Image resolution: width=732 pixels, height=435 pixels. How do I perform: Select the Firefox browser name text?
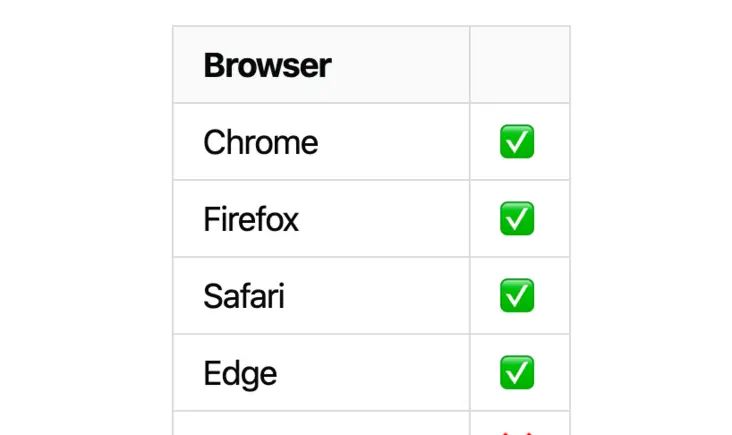(251, 219)
